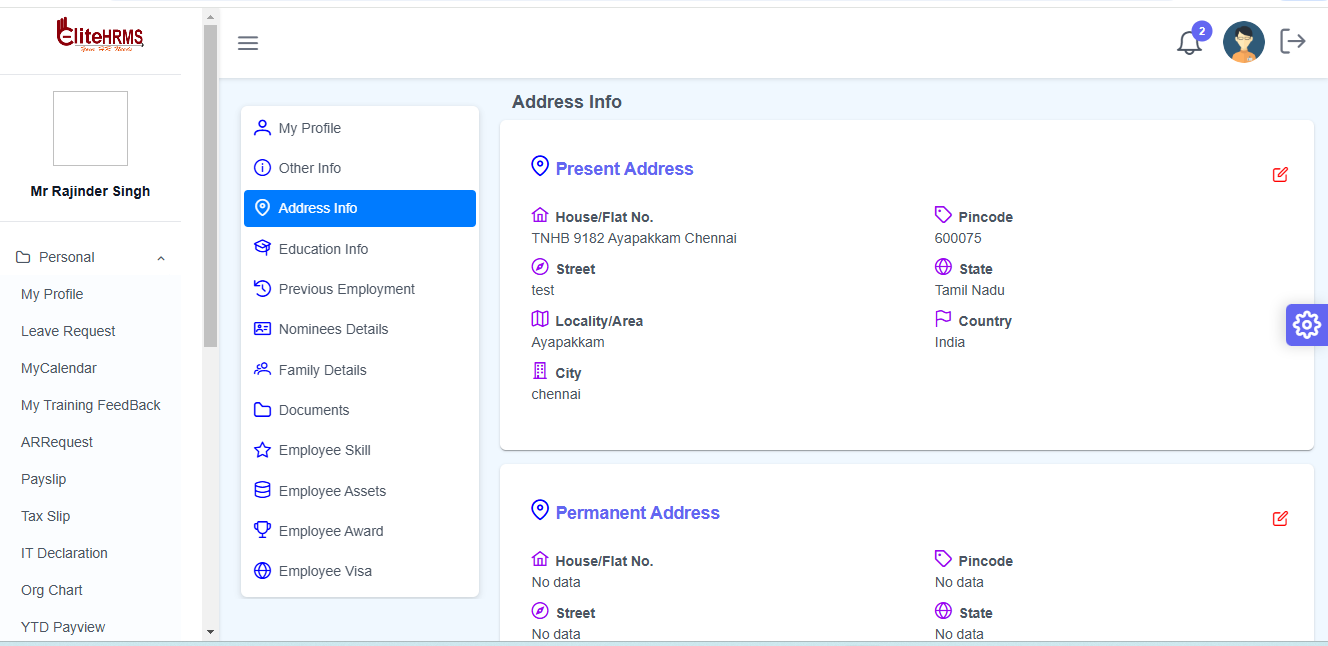Edit the Present Address section
This screenshot has width=1328, height=646.
[1280, 175]
